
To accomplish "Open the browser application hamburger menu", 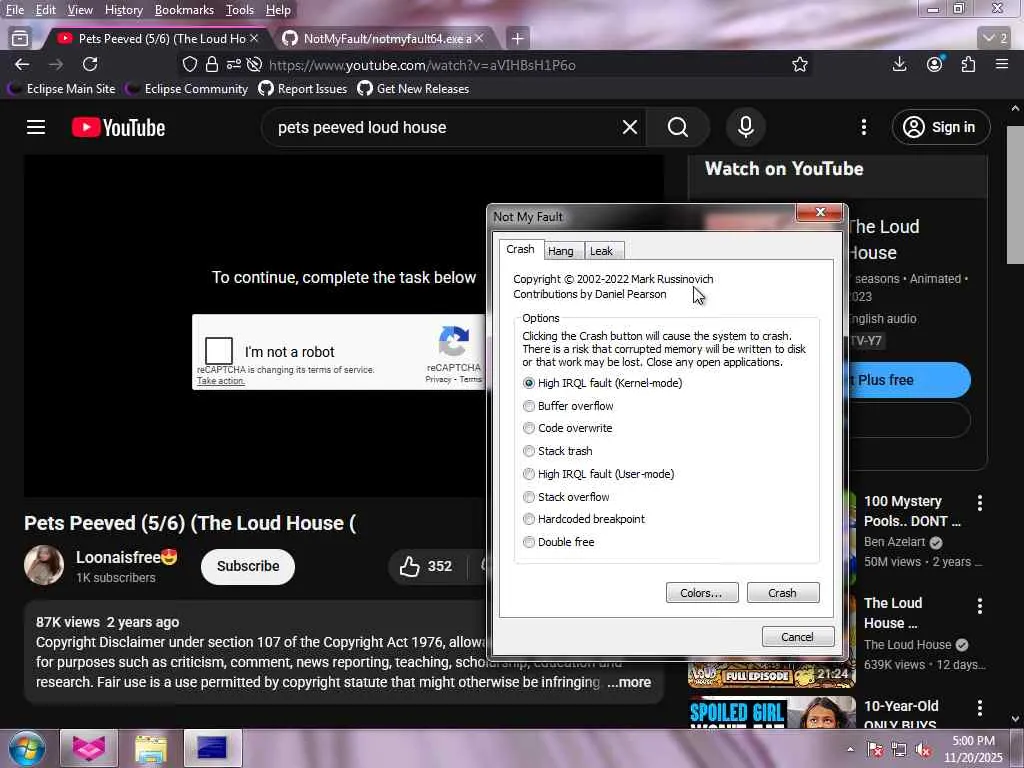I will pyautogui.click(x=1002, y=64).
